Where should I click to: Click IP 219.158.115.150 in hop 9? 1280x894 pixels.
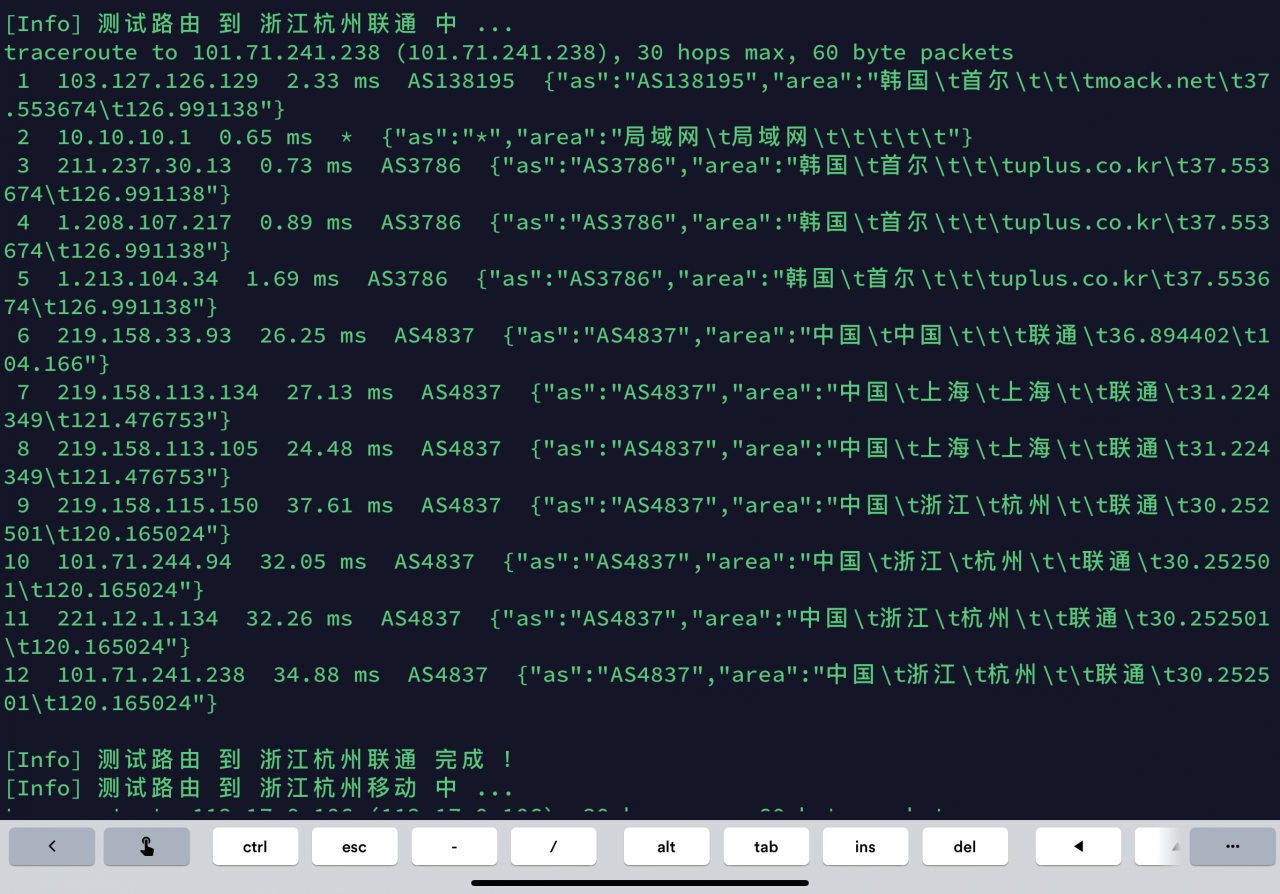click(157, 506)
